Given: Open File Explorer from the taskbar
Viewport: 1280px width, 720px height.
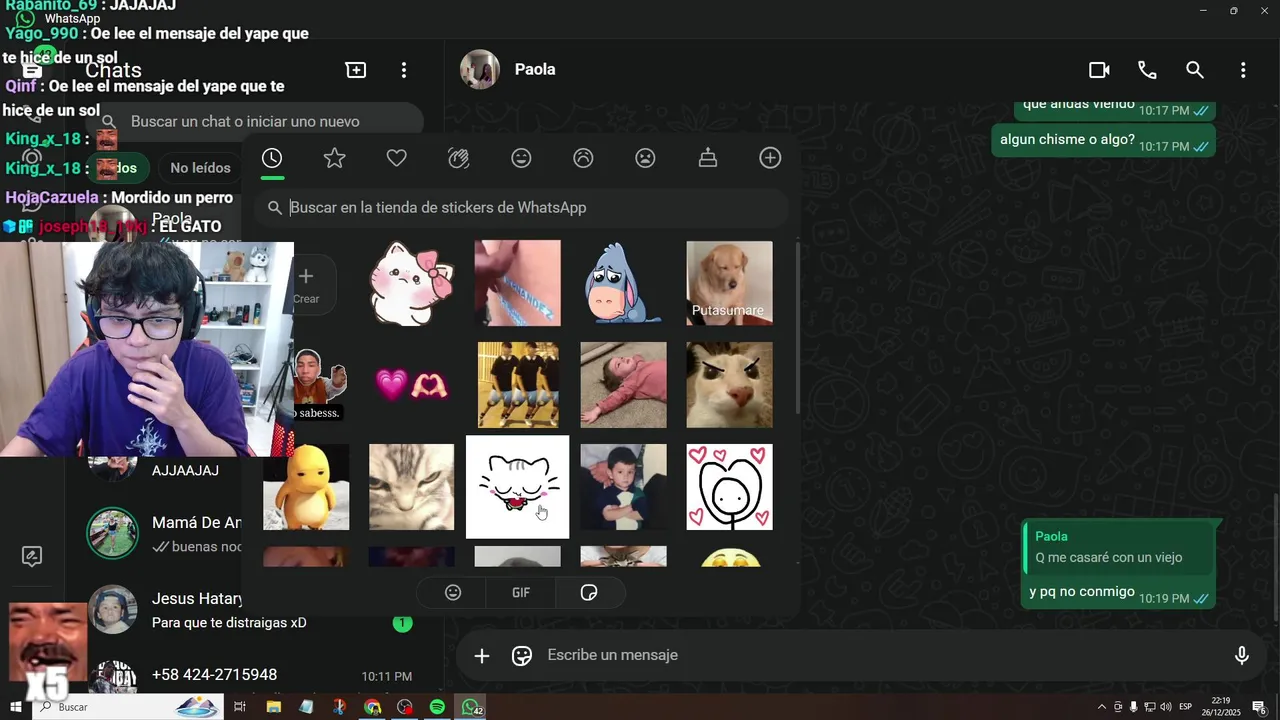Looking at the screenshot, I should pyautogui.click(x=274, y=707).
